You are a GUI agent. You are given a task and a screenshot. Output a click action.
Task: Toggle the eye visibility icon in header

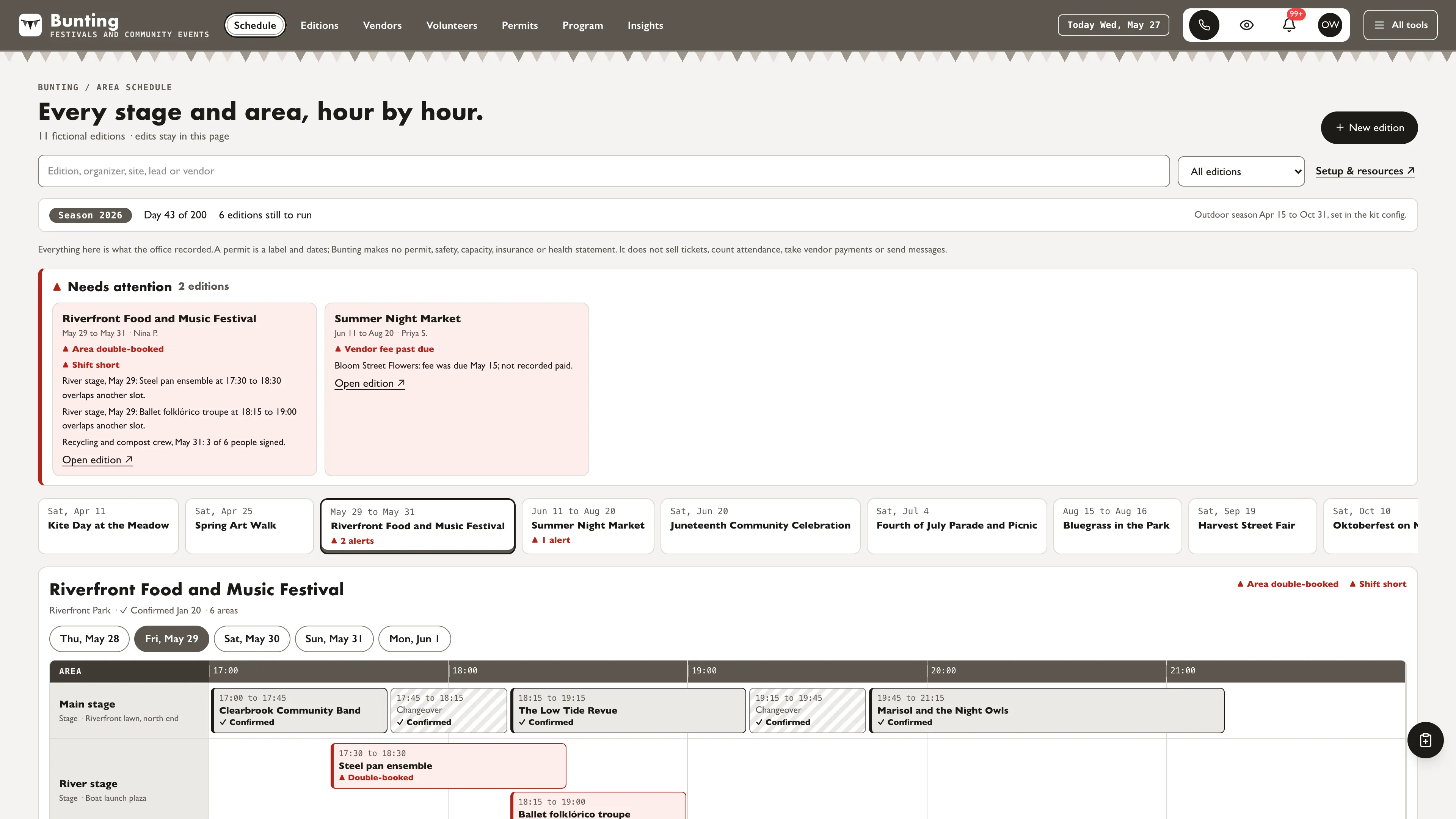coord(1246,25)
